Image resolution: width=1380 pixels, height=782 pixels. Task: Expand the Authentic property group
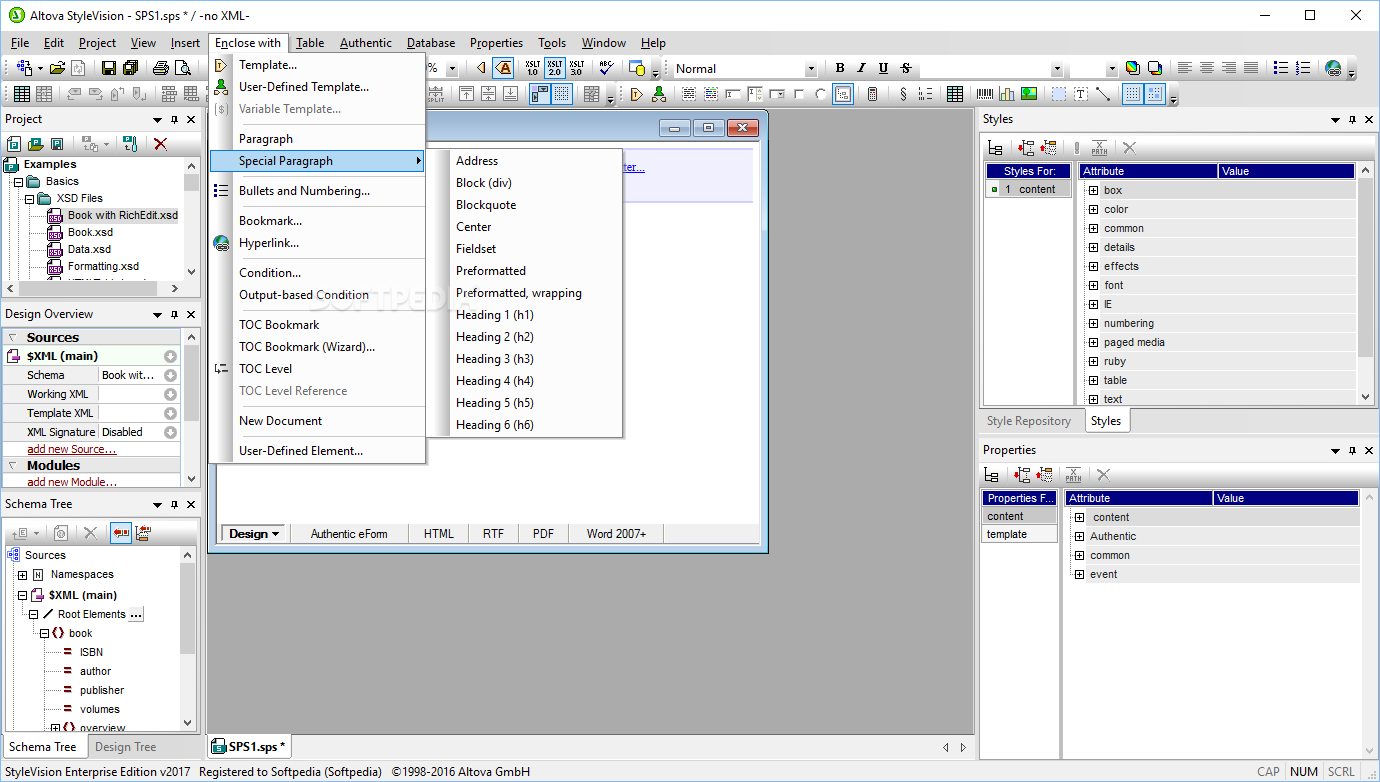coord(1079,536)
